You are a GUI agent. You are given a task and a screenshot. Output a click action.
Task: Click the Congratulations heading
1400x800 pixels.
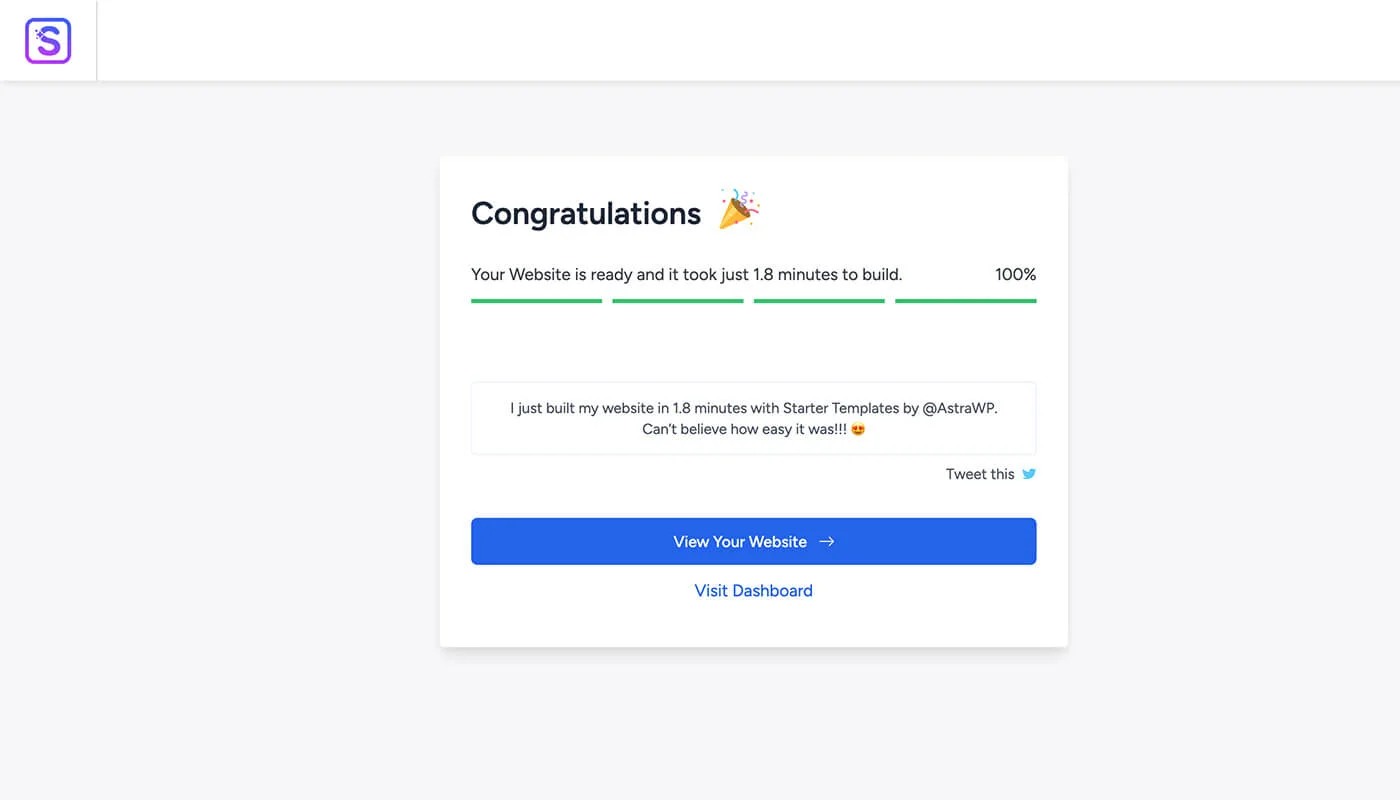[x=586, y=213]
